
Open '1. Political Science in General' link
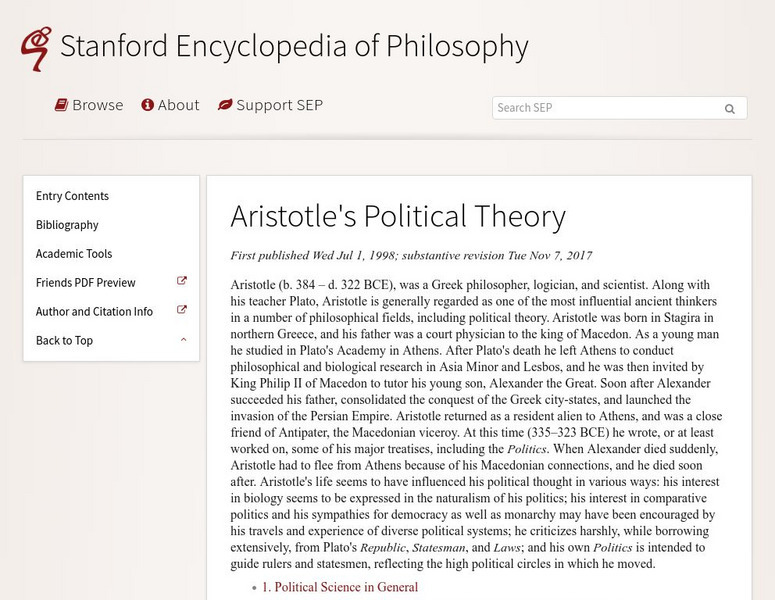[340, 587]
